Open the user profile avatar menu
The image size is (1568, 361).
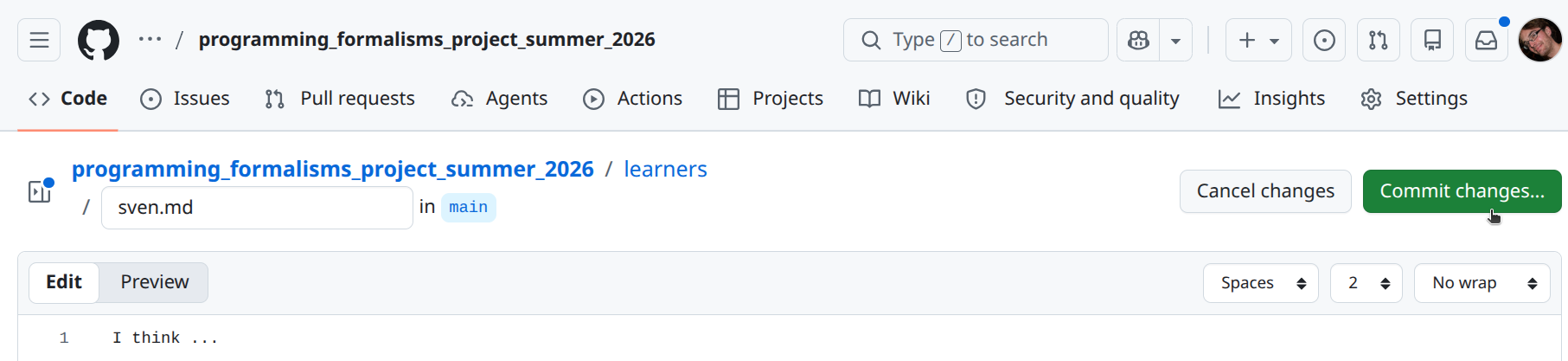1539,40
